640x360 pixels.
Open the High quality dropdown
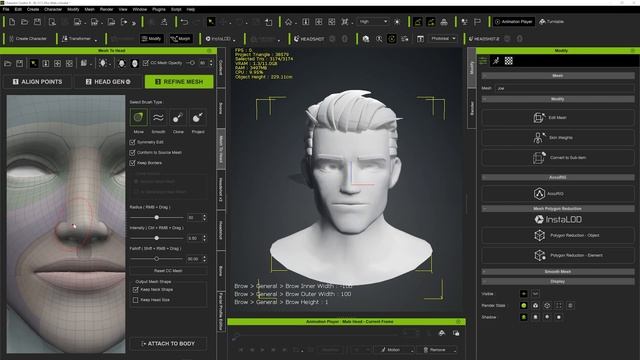tap(373, 22)
